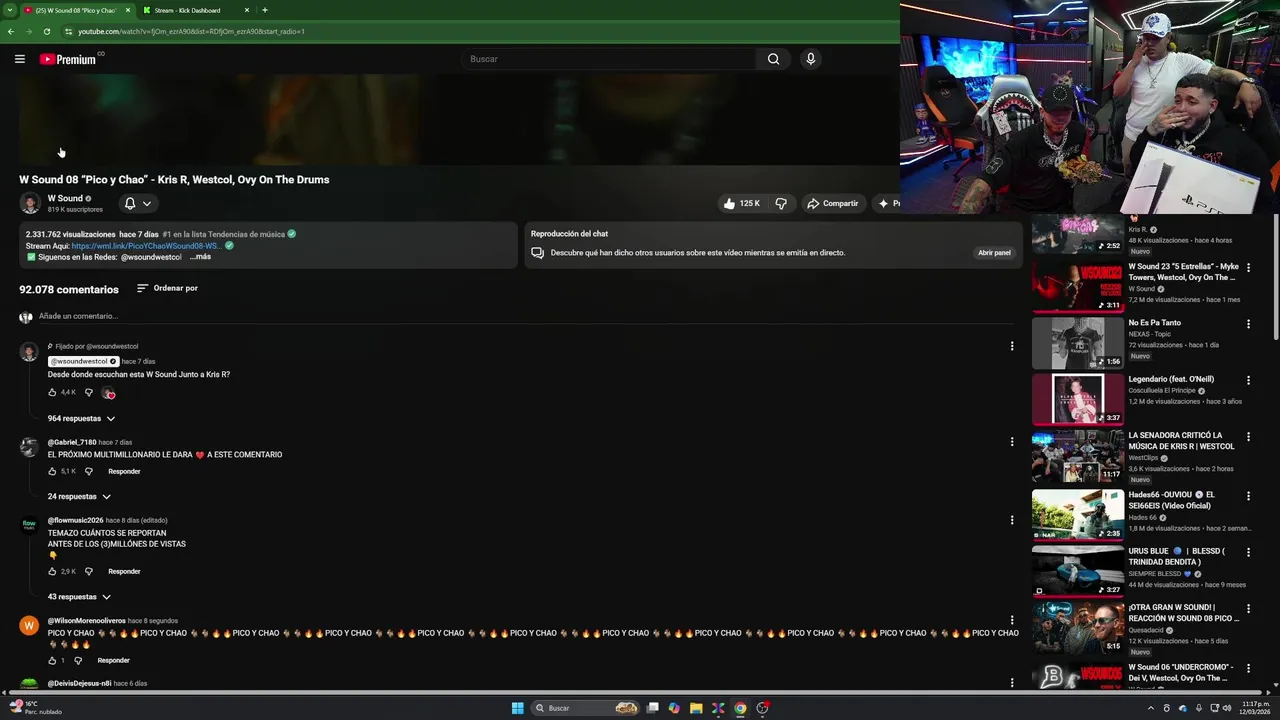Like flowmusic2026's comment
This screenshot has width=1280, height=720.
53,571
